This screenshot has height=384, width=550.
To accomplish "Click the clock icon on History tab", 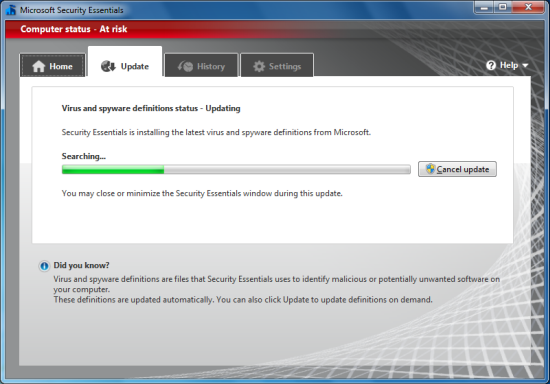I will [x=185, y=66].
